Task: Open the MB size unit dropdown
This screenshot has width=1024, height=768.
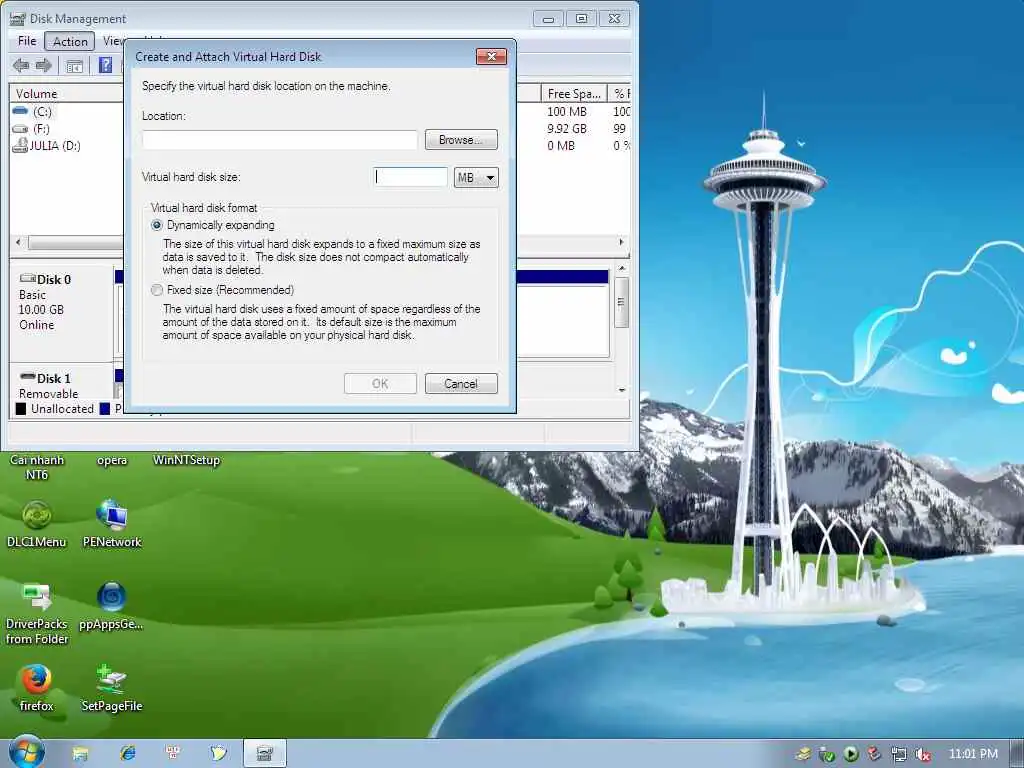Action: tap(476, 178)
